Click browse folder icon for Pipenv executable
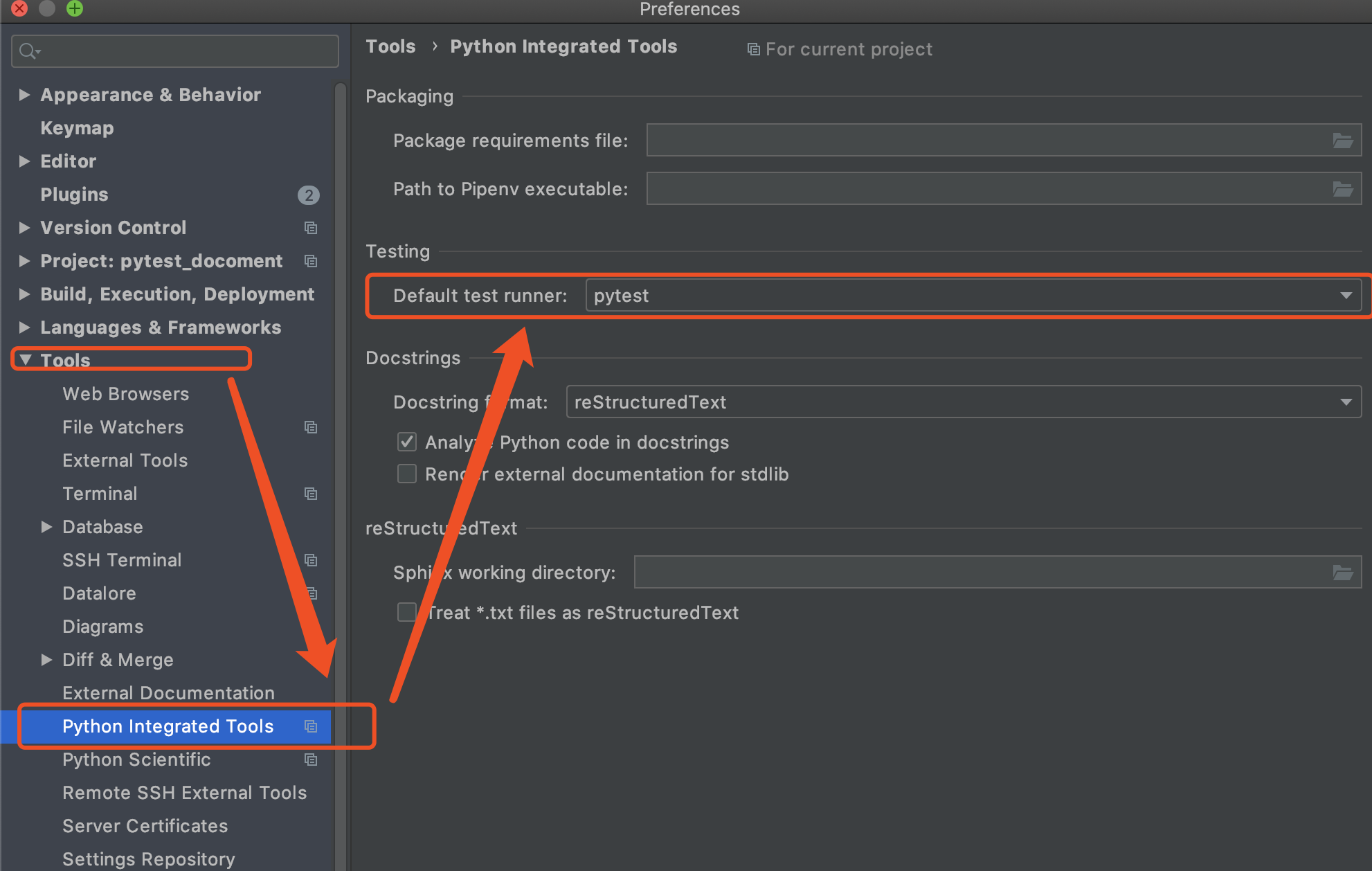Viewport: 1372px width, 871px height. (1342, 189)
